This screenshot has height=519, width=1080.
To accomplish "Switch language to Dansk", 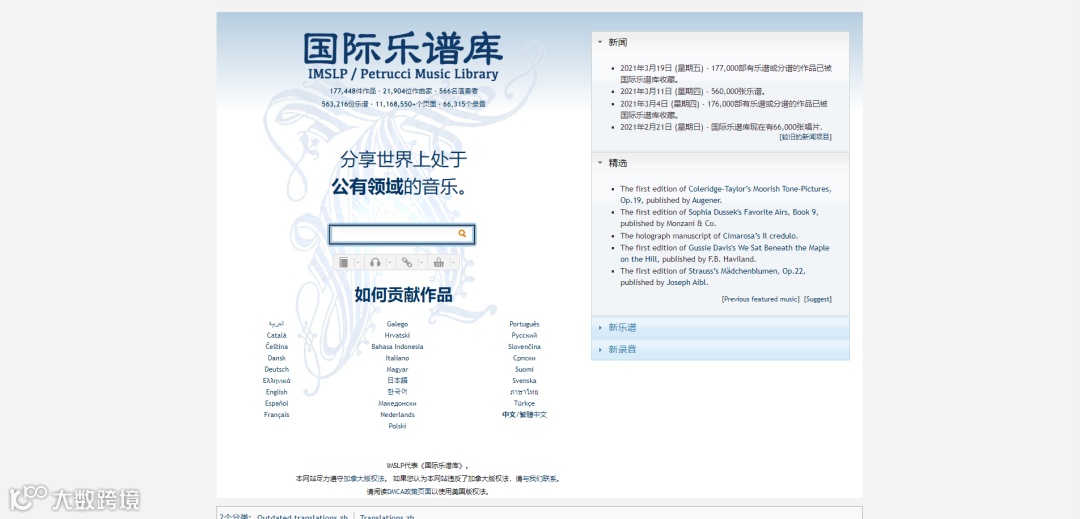I will [x=276, y=358].
